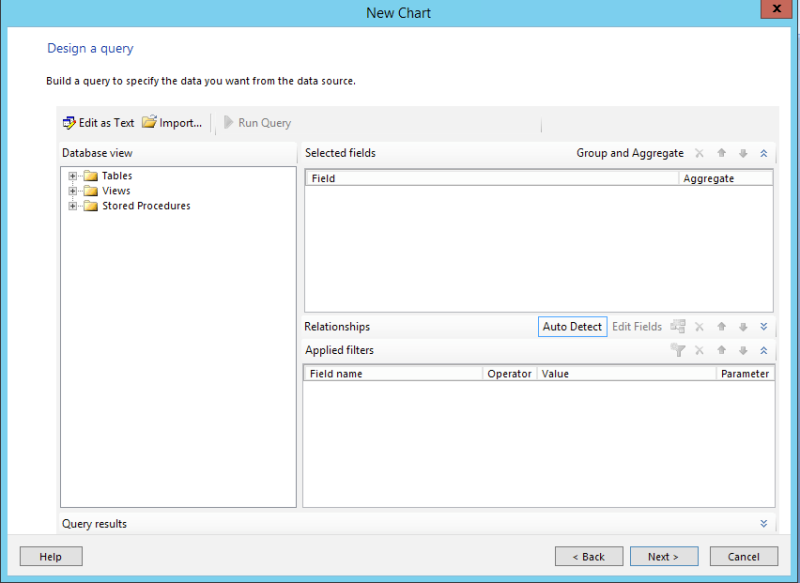
Task: Click the move relationship up arrow
Action: pyautogui.click(x=722, y=326)
